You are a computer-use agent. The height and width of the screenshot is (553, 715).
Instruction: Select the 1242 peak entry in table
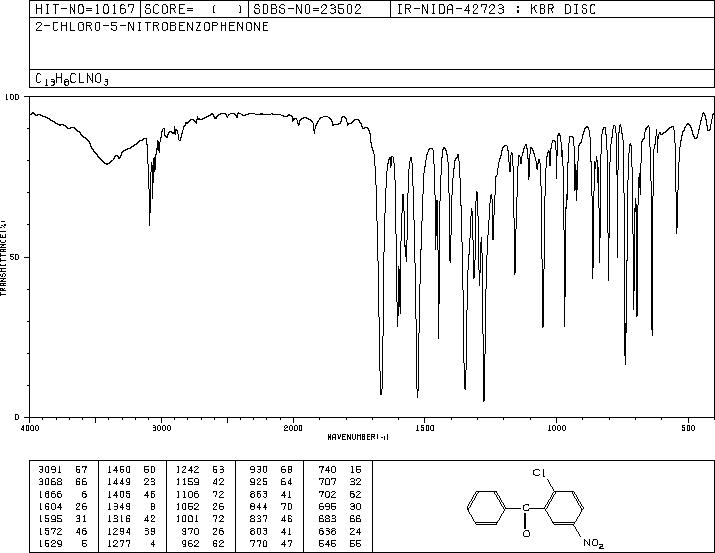(200, 470)
